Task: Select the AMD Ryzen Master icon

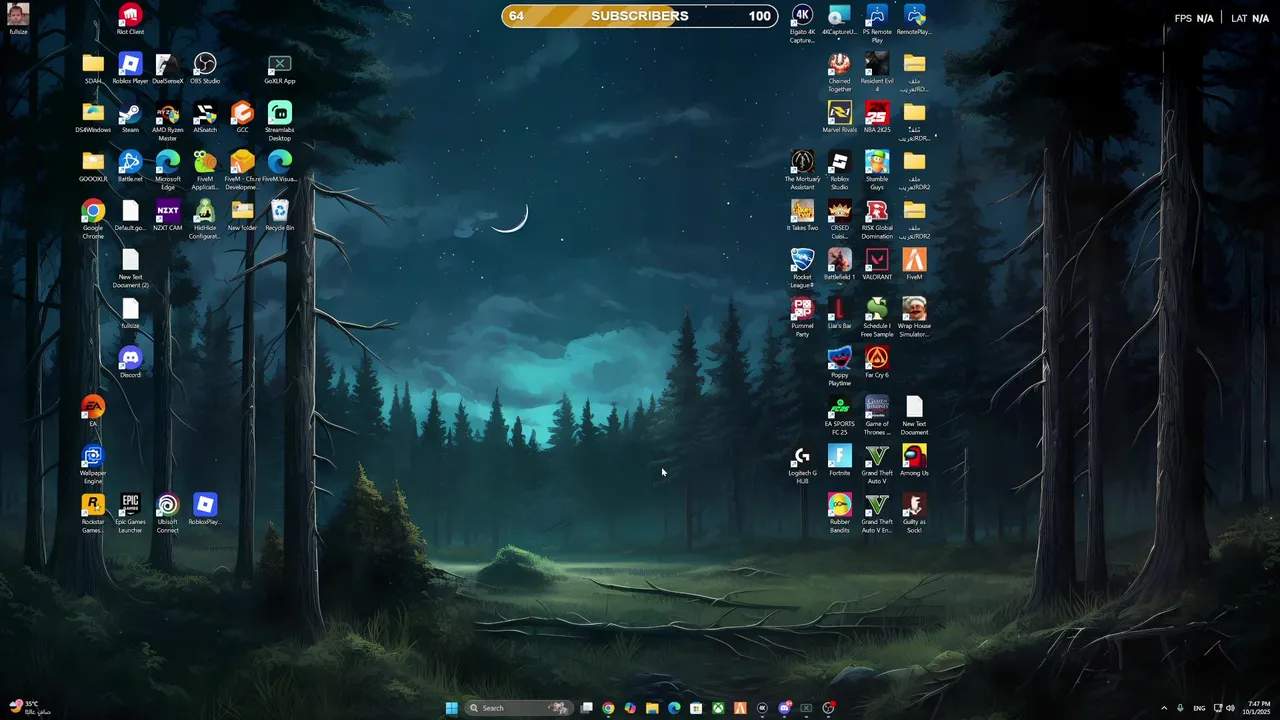Action: point(168,122)
